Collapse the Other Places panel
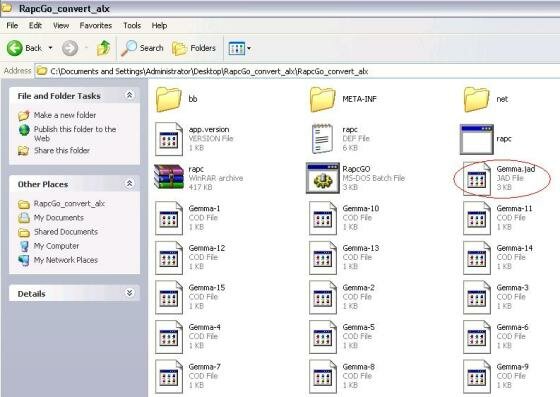 click(129, 184)
